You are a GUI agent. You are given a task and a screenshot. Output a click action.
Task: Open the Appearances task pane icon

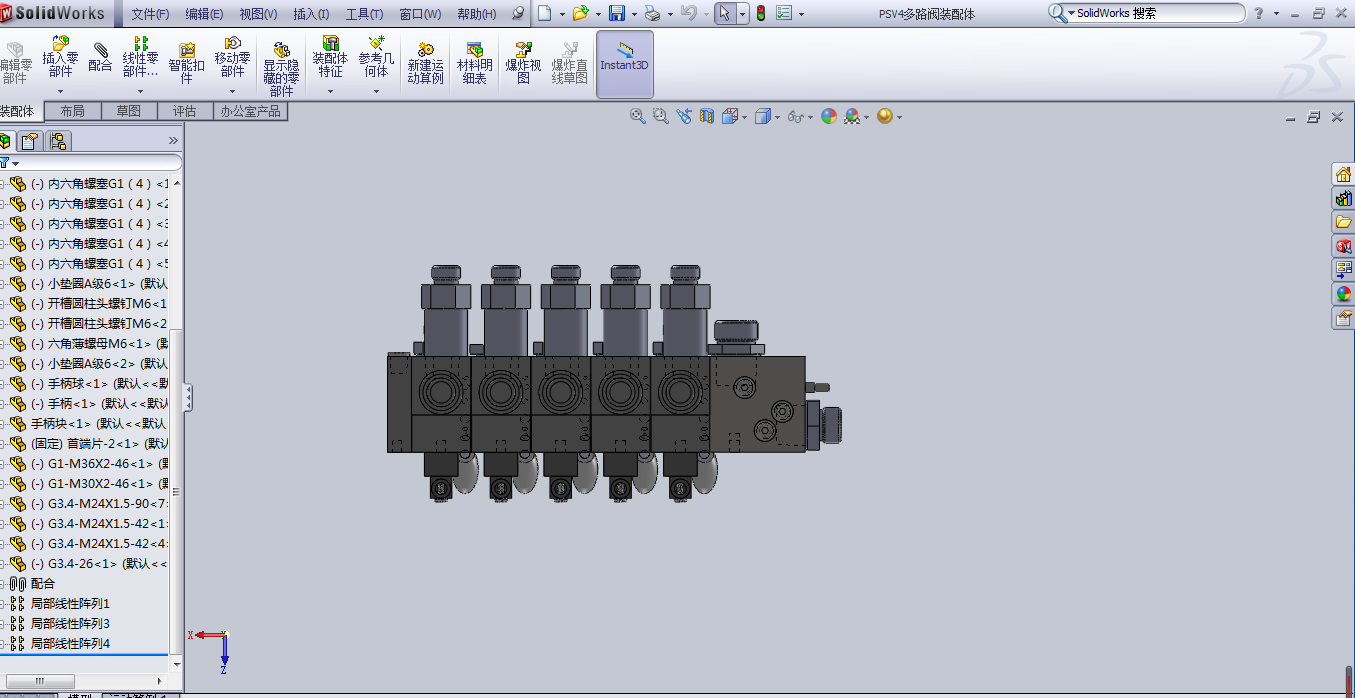click(x=1343, y=294)
